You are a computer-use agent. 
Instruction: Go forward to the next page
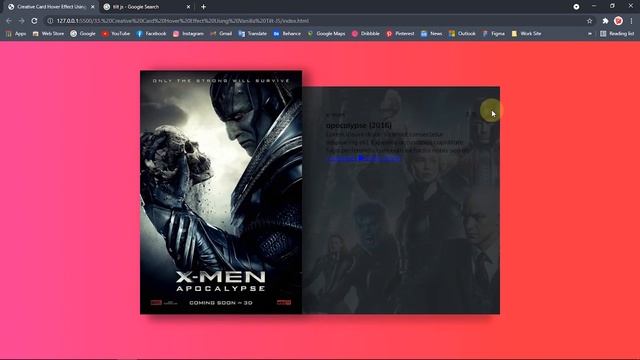pos(22,20)
